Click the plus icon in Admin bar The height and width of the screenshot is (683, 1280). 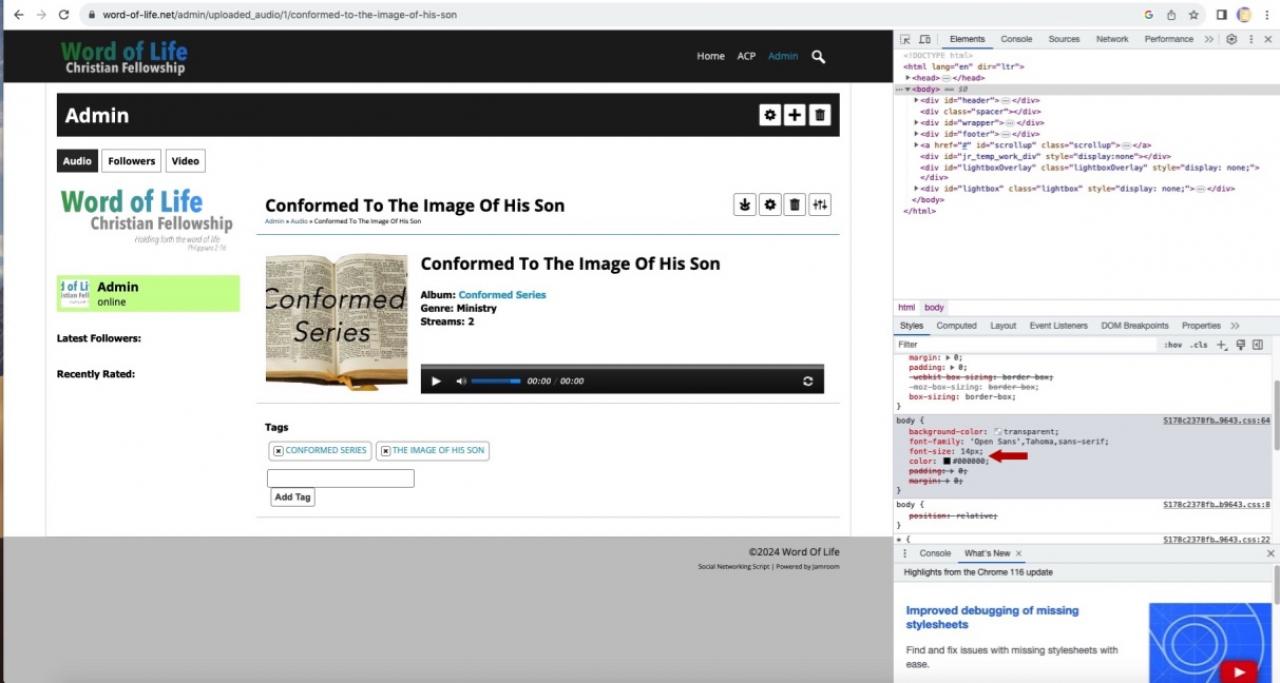[x=794, y=115]
